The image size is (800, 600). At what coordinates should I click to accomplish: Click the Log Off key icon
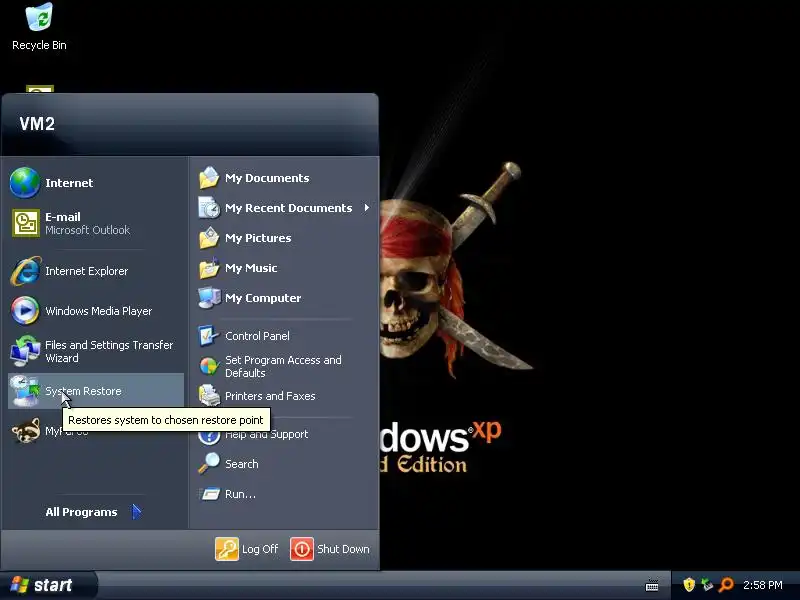227,549
